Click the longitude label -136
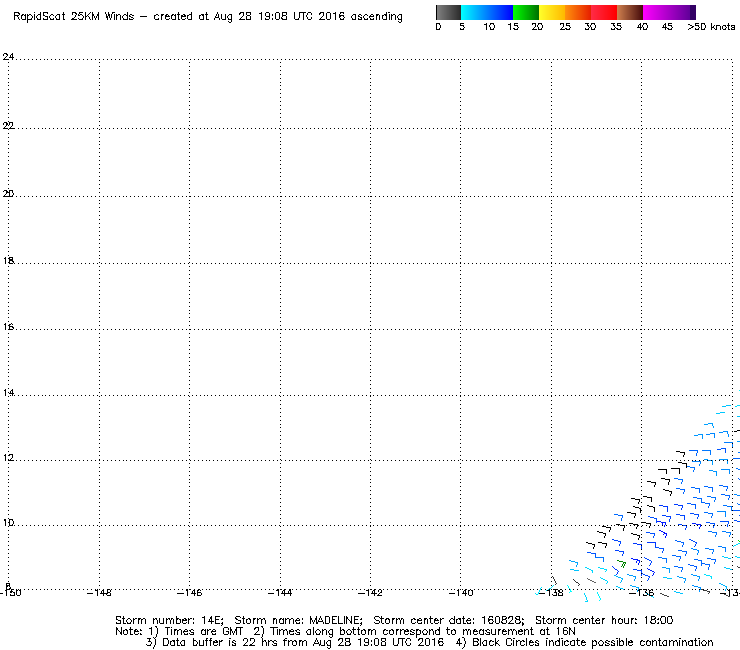The width and height of the screenshot is (740, 650). pyautogui.click(x=641, y=593)
